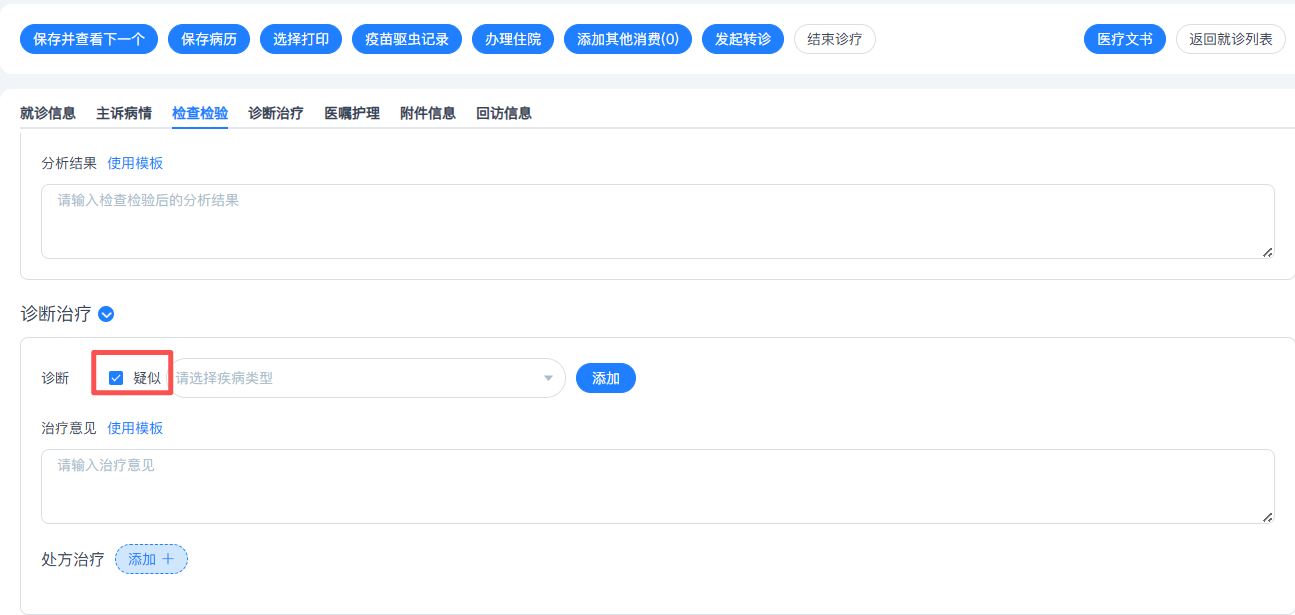Screen dimensions: 1295x615
Task: Switch to the 就诊信息 tab
Action: point(48,113)
